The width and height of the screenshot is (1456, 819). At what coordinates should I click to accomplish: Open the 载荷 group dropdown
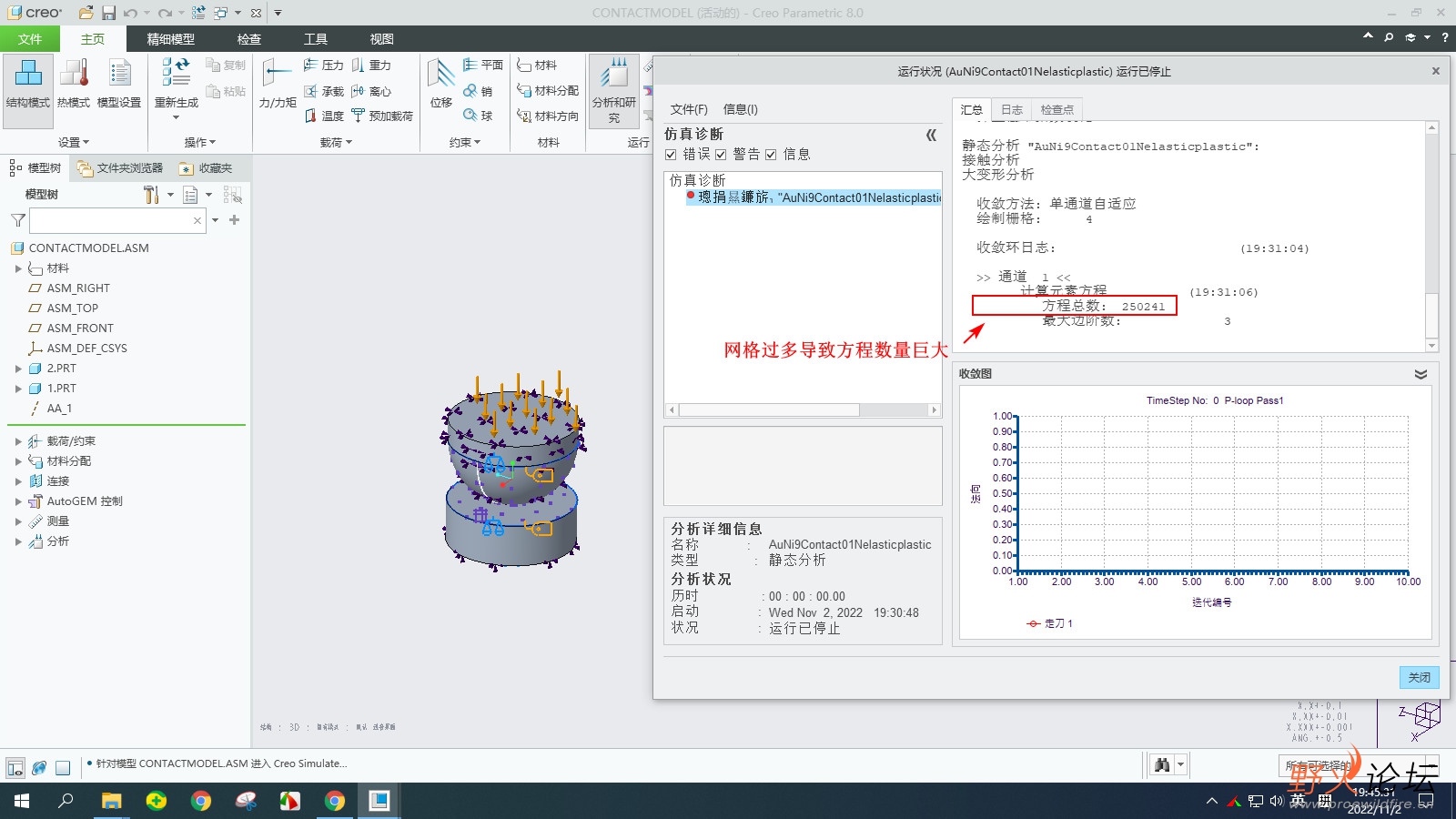coord(336,142)
